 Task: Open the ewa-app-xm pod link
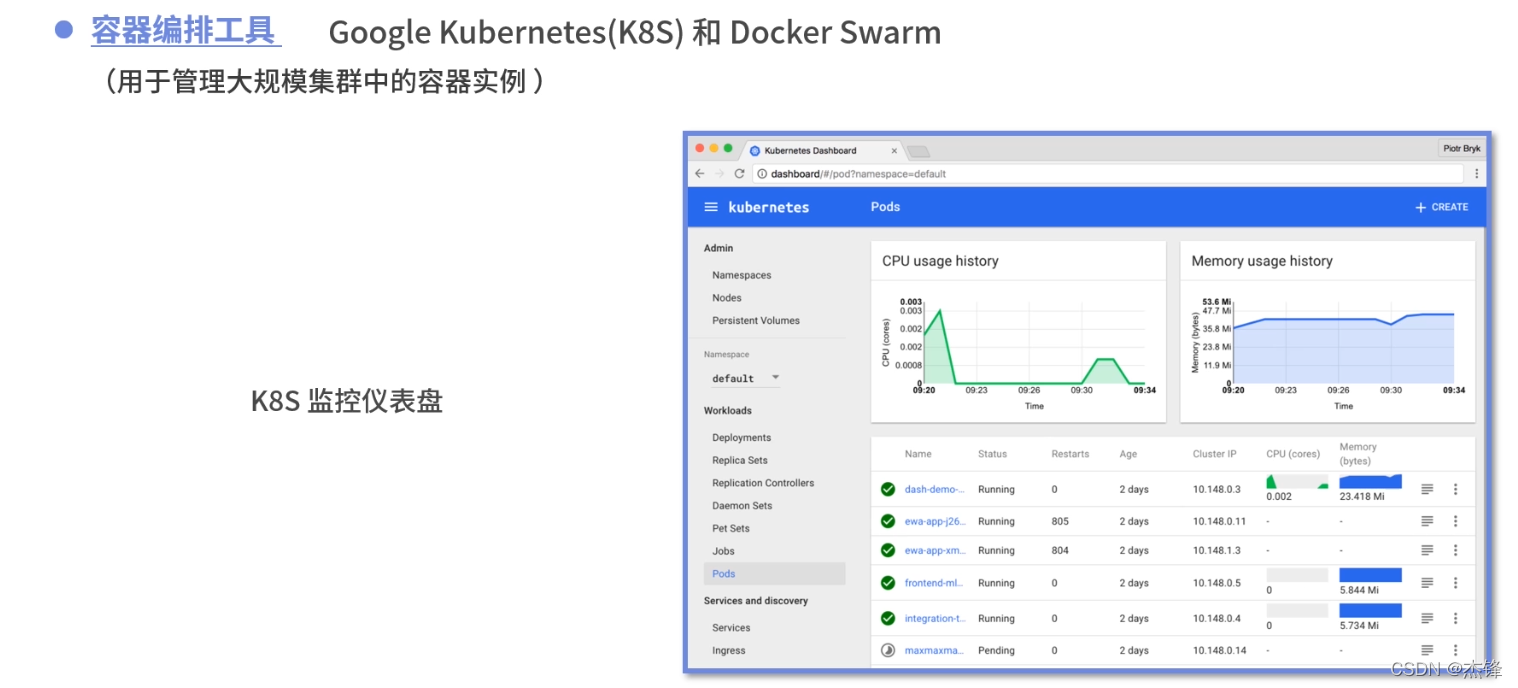pyautogui.click(x=935, y=550)
